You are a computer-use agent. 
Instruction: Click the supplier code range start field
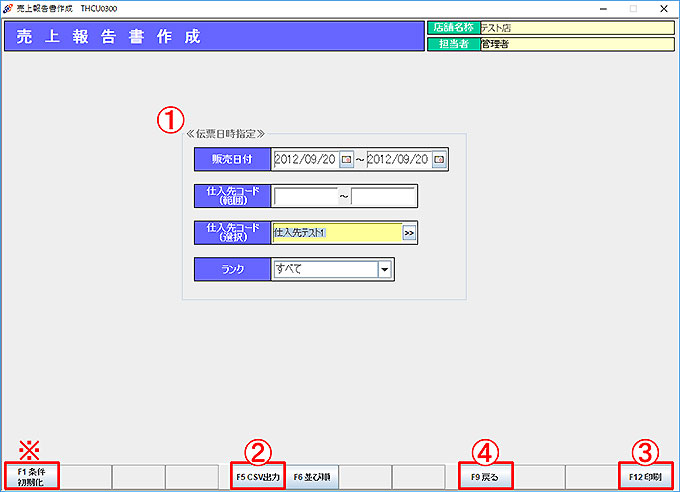tap(305, 196)
